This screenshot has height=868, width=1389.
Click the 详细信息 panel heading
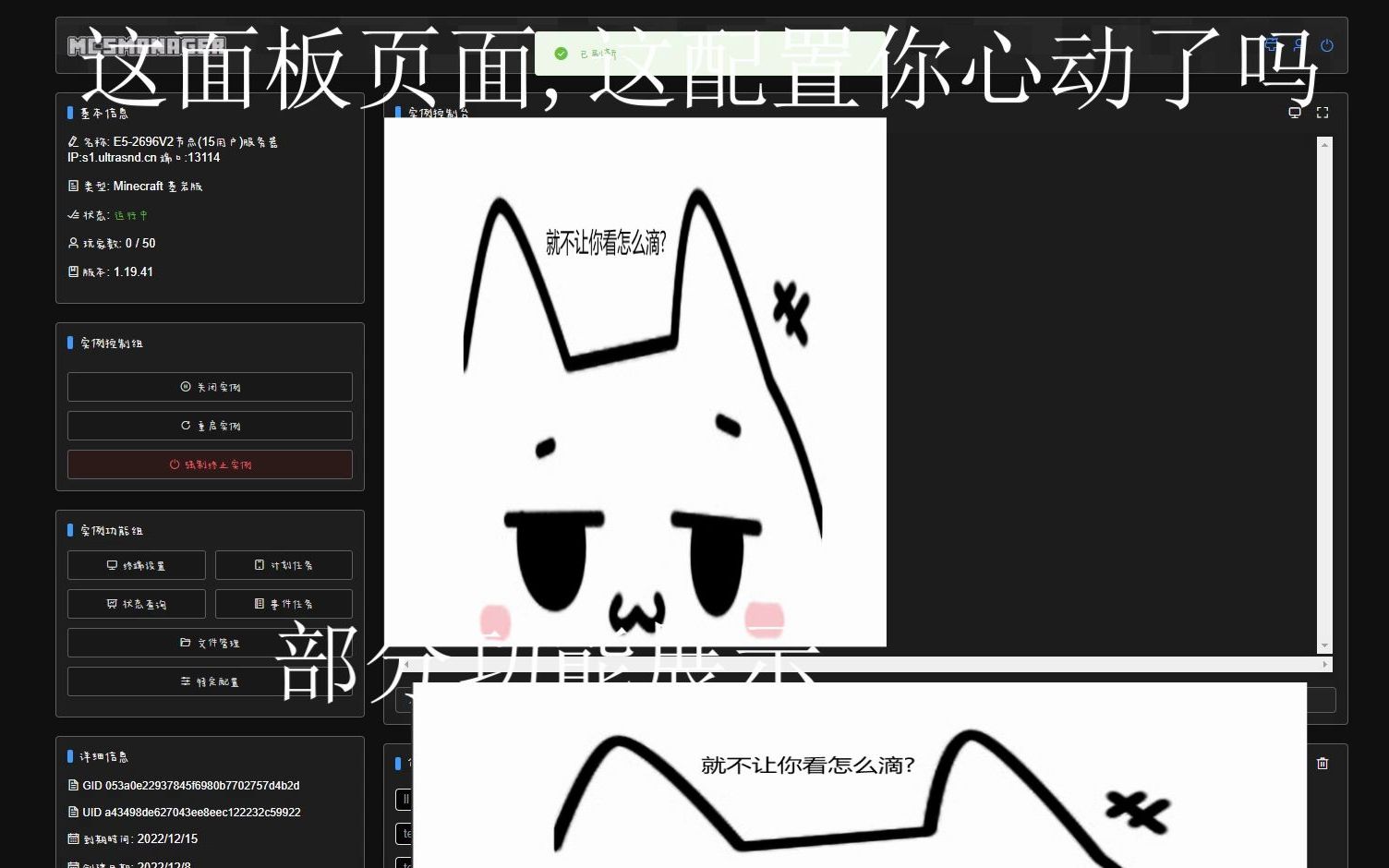pyautogui.click(x=104, y=757)
